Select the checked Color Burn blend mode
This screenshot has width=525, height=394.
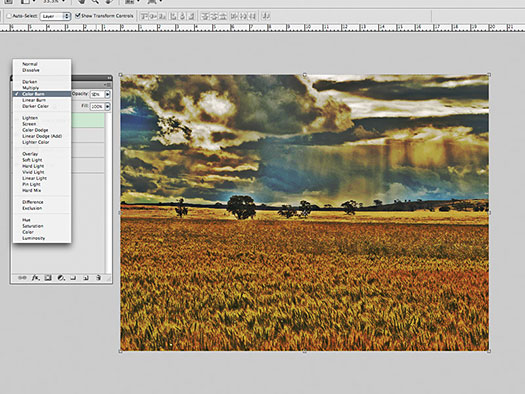pos(42,94)
